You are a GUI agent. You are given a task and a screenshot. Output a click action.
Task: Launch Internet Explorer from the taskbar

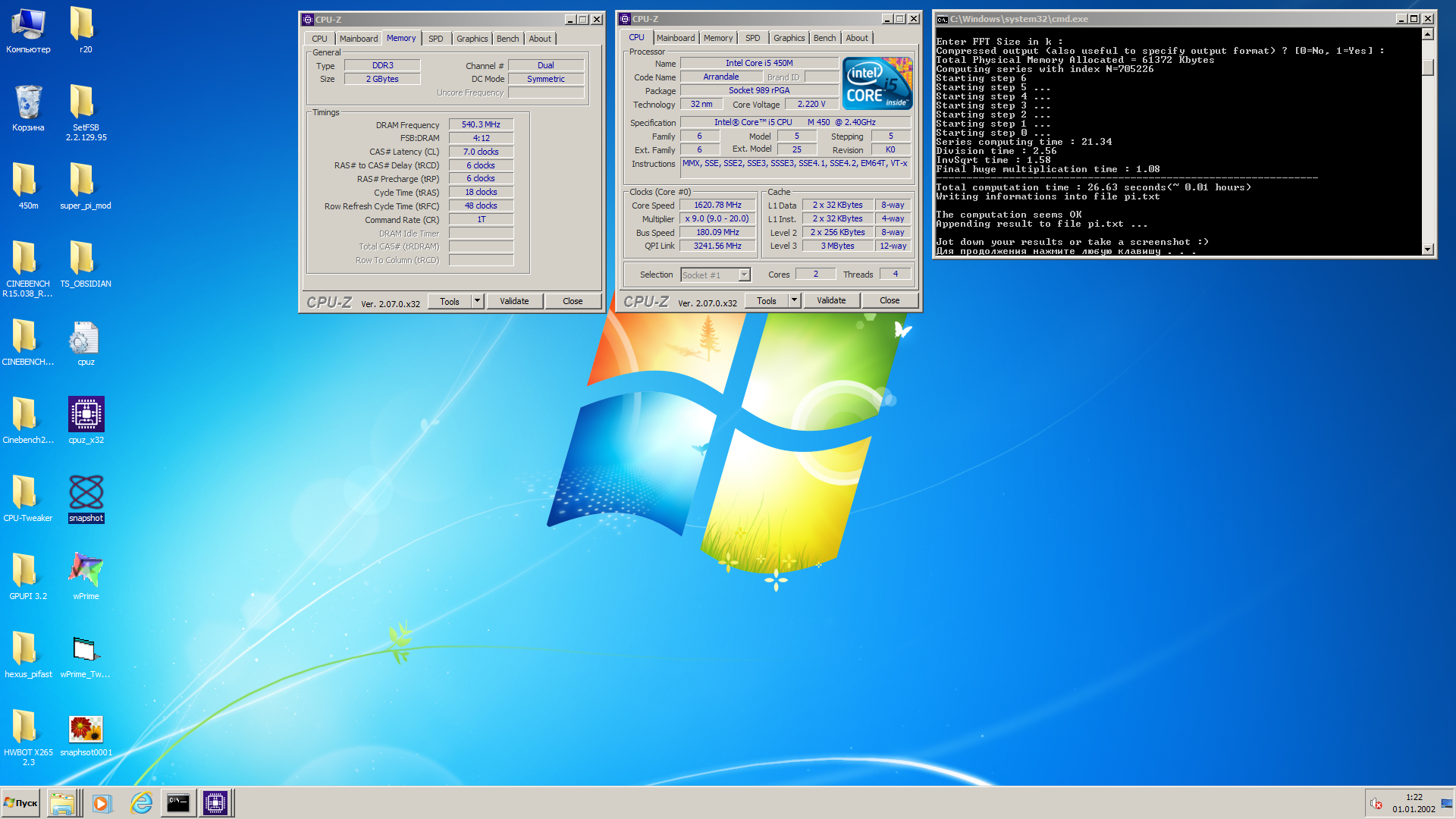(140, 803)
